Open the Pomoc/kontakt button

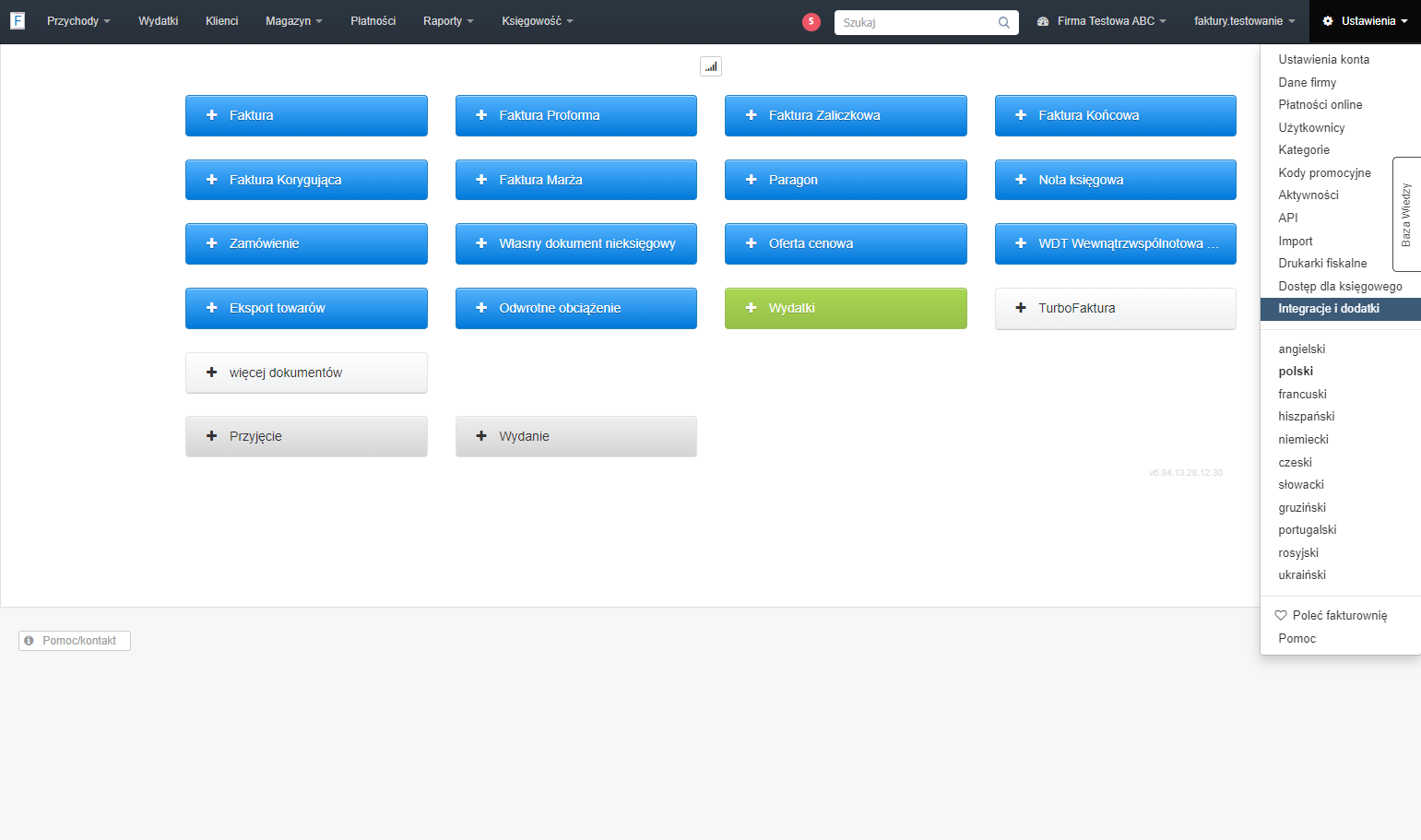(x=75, y=641)
